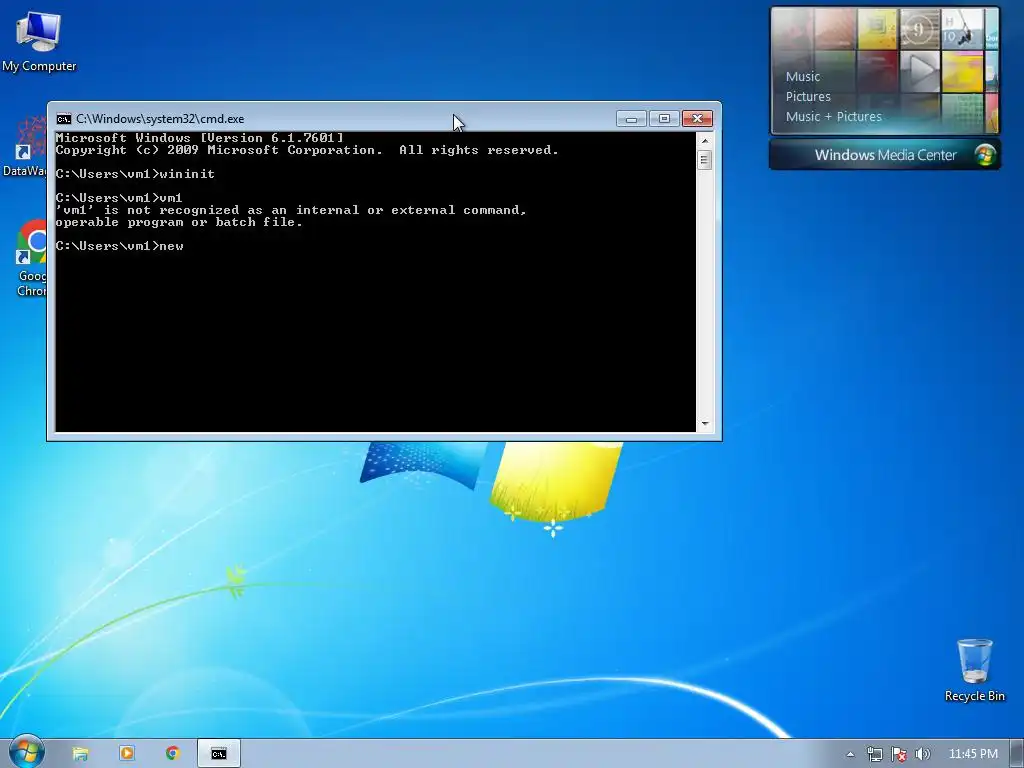Click the 'C:\Users\vm1>wininit' command line
This screenshot has width=1024, height=768.
tap(135, 174)
